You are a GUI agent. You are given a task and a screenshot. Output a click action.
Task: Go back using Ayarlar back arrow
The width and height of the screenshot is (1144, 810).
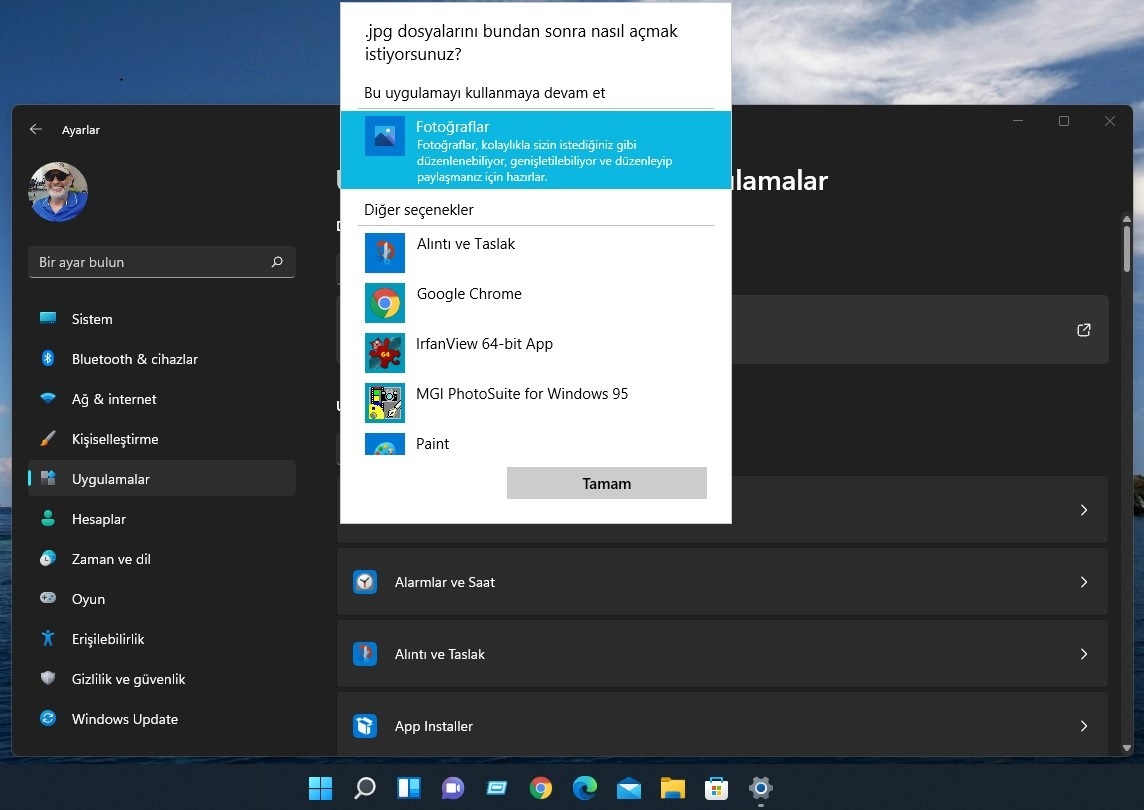click(x=36, y=129)
